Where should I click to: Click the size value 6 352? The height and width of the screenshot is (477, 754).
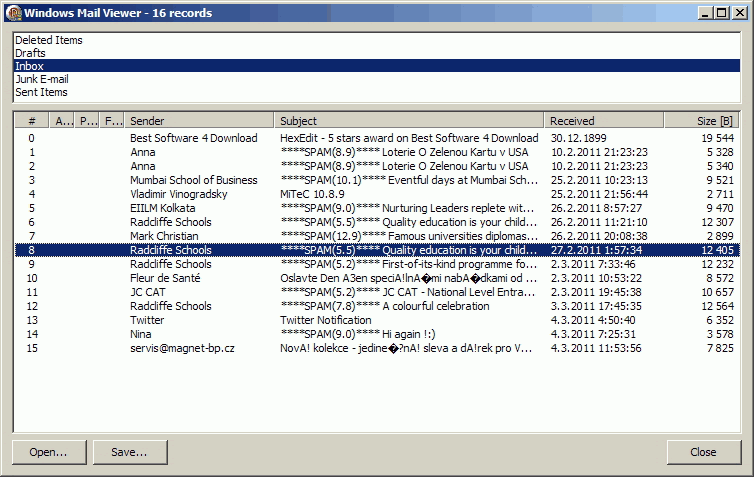pyautogui.click(x=720, y=319)
